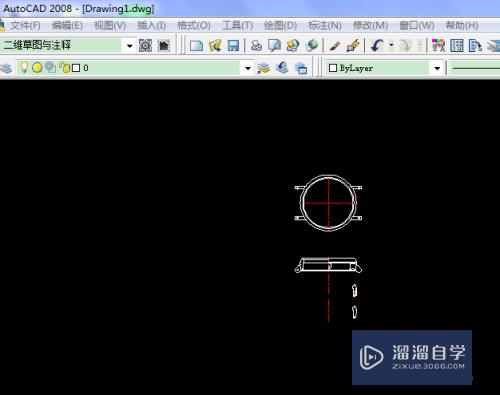The width and height of the screenshot is (500, 395).
Task: Click the Undo arrow icon
Action: 377,46
